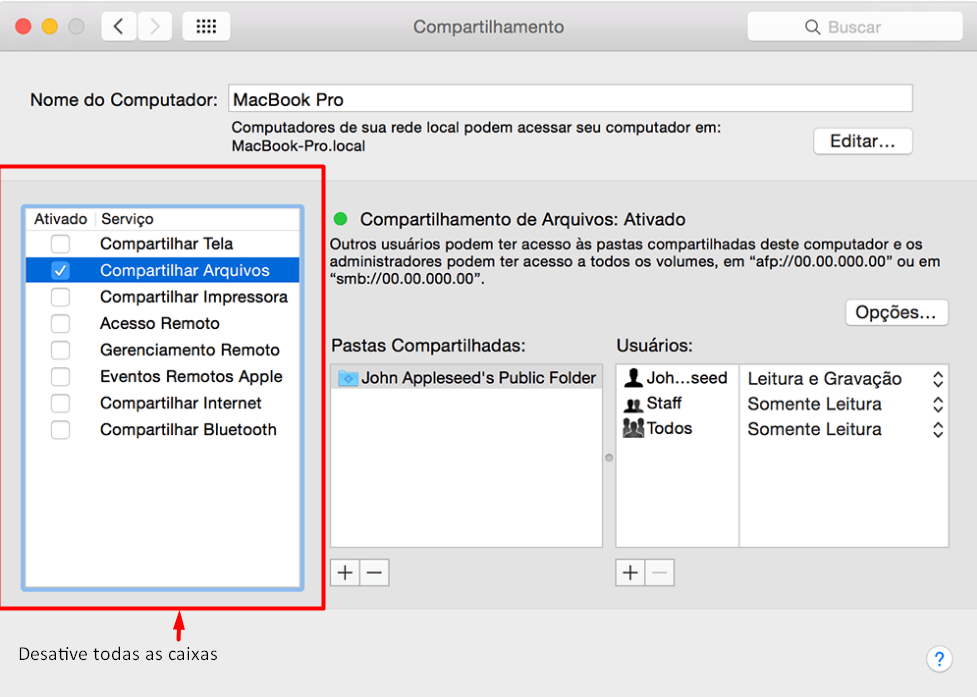Open the Opções... dialog
This screenshot has height=697, width=977.
coord(897,312)
